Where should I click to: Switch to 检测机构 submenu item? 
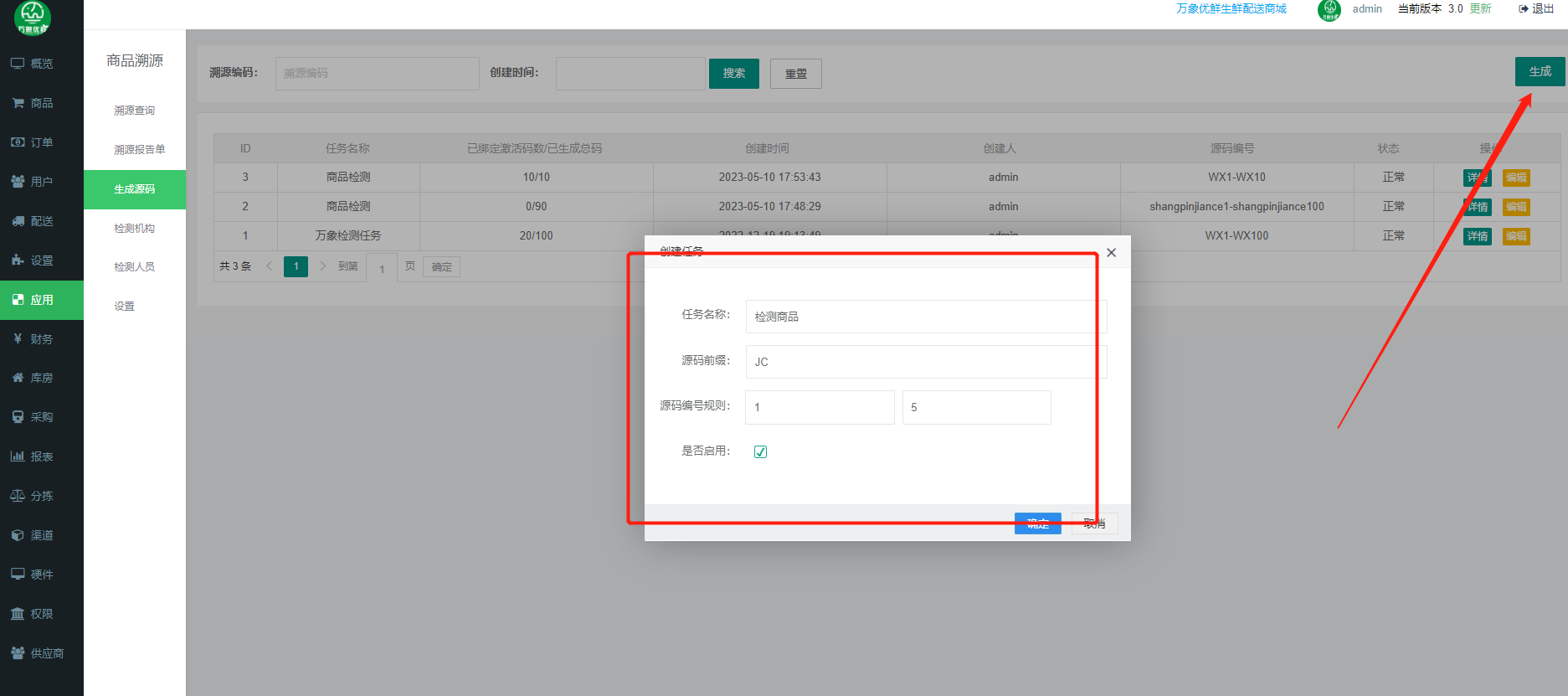pos(134,228)
